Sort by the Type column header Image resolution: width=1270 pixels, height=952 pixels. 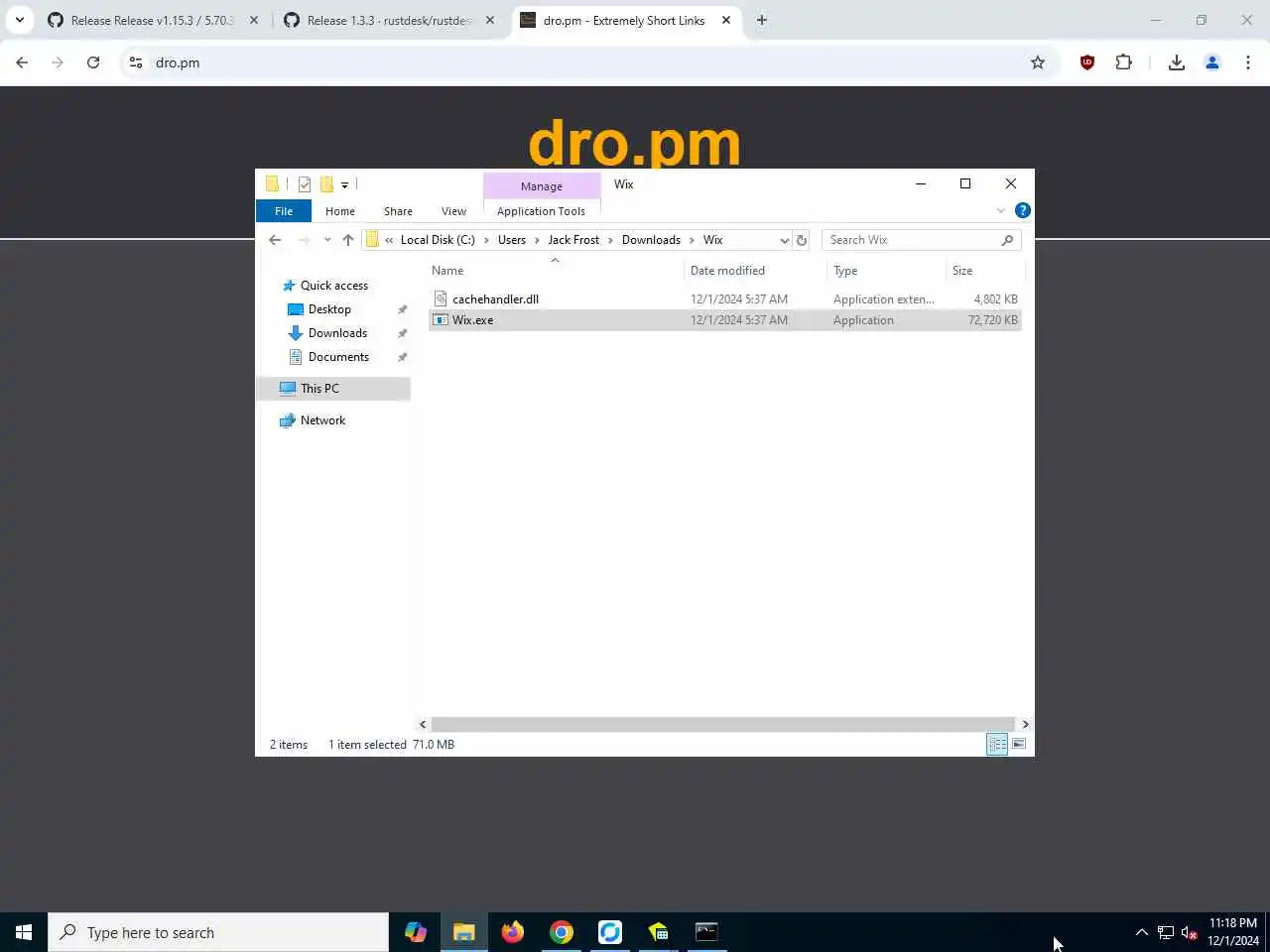point(886,271)
